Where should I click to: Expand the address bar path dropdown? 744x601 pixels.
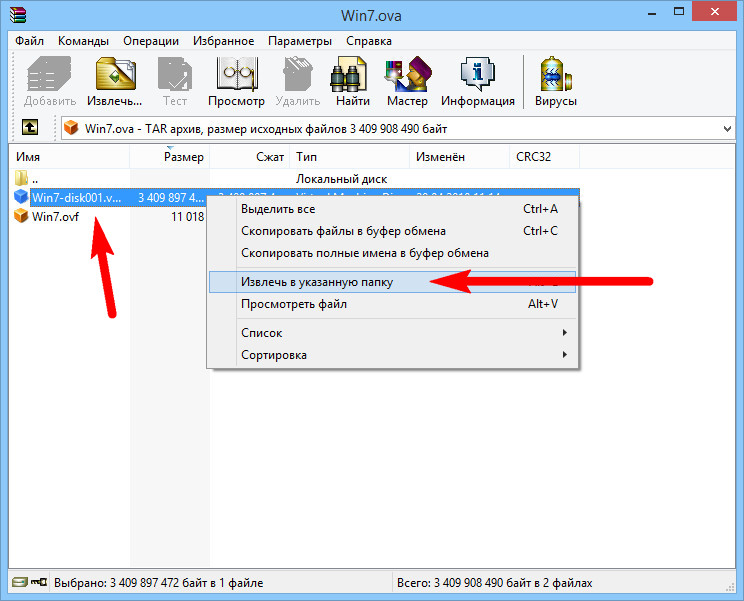727,129
